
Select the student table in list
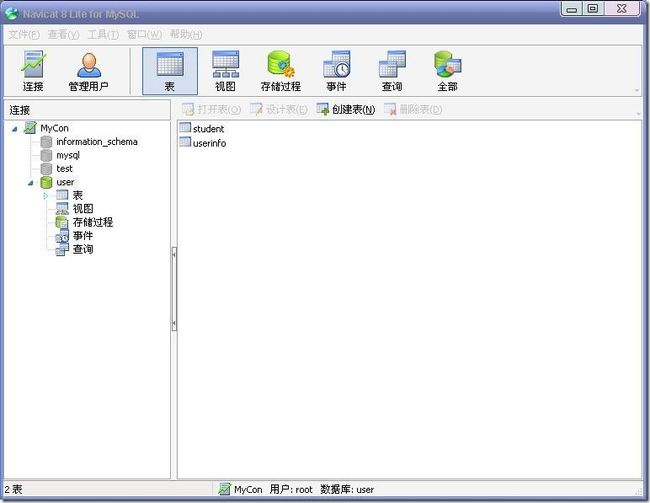click(x=209, y=129)
